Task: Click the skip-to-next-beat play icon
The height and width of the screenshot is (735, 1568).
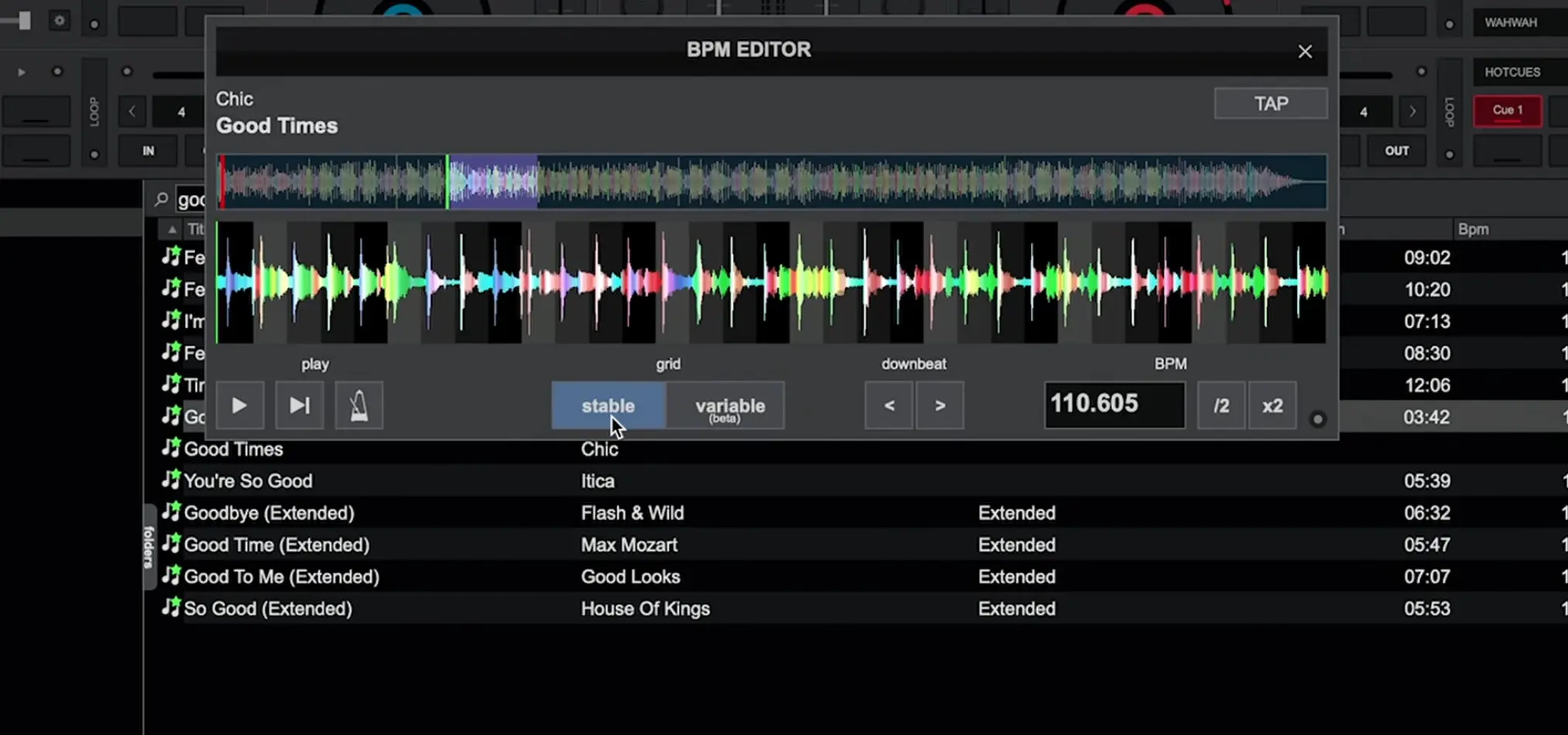Action: pos(300,405)
